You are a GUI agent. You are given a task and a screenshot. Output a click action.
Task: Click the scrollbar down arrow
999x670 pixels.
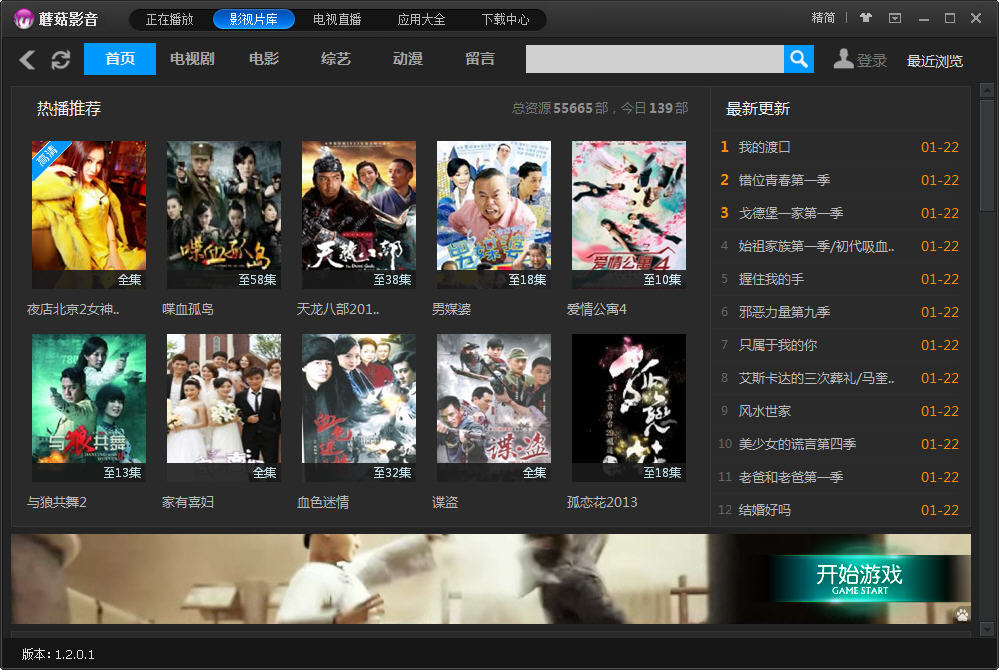(x=987, y=629)
